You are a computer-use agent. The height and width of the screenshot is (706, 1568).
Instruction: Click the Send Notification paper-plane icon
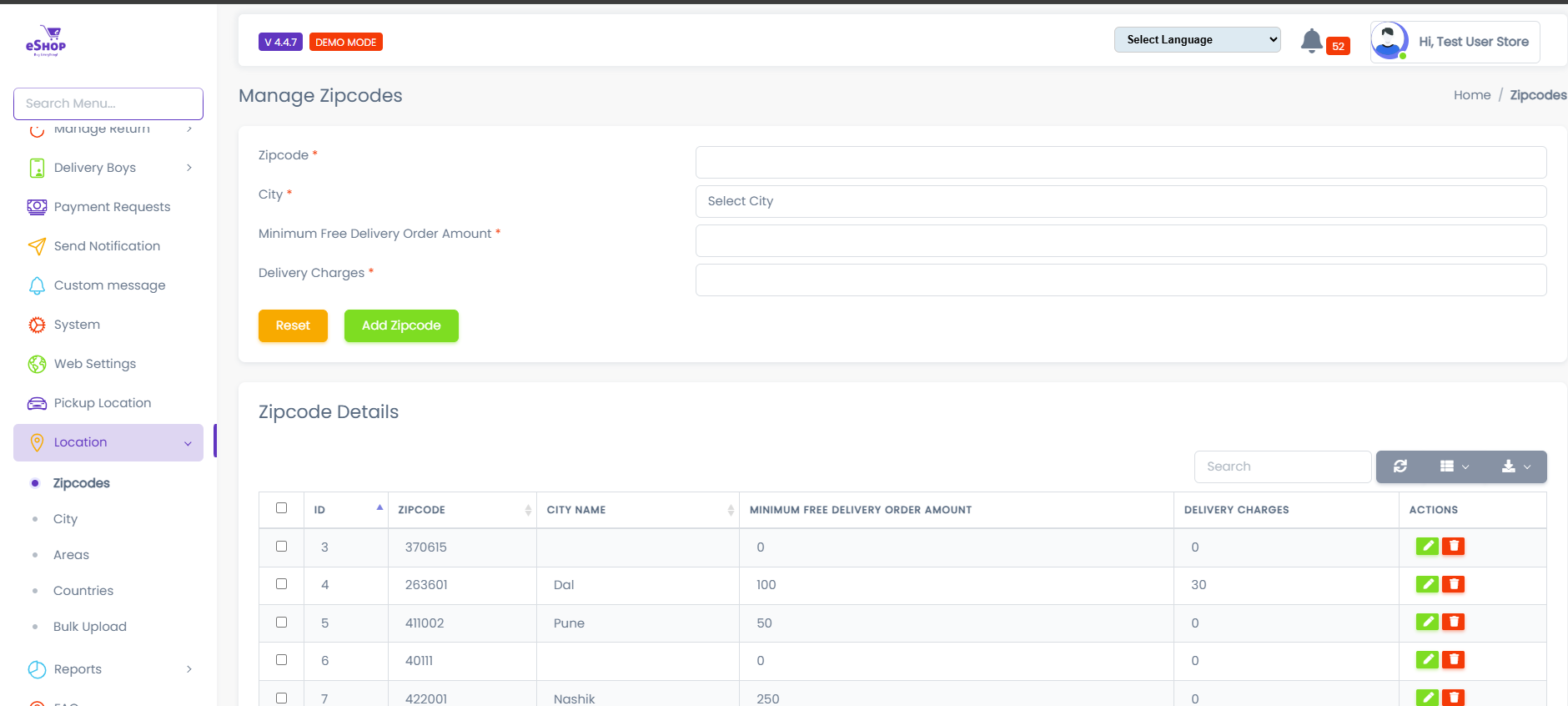click(x=37, y=246)
